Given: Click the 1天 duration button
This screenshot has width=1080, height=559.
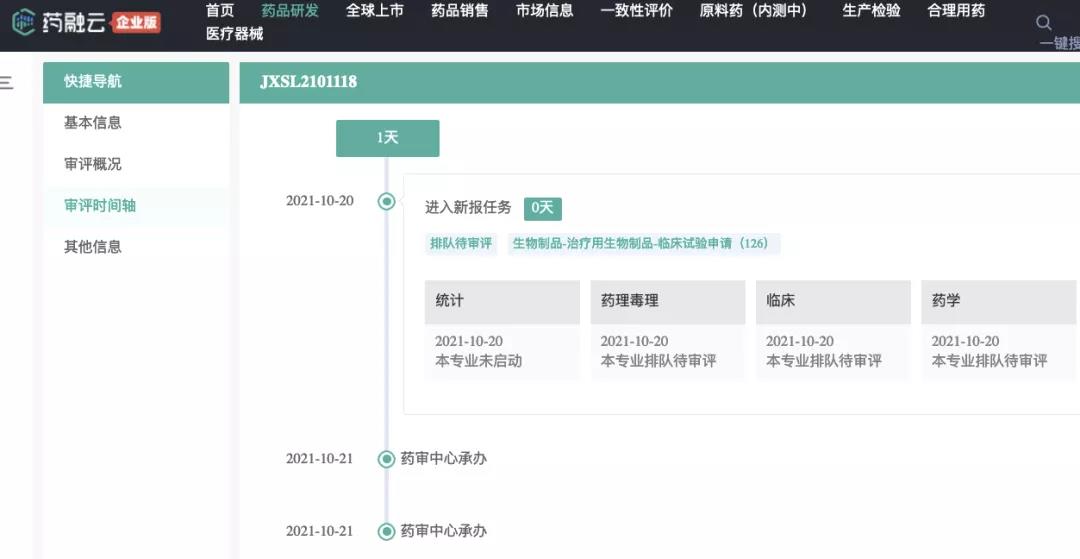Looking at the screenshot, I should tap(388, 138).
